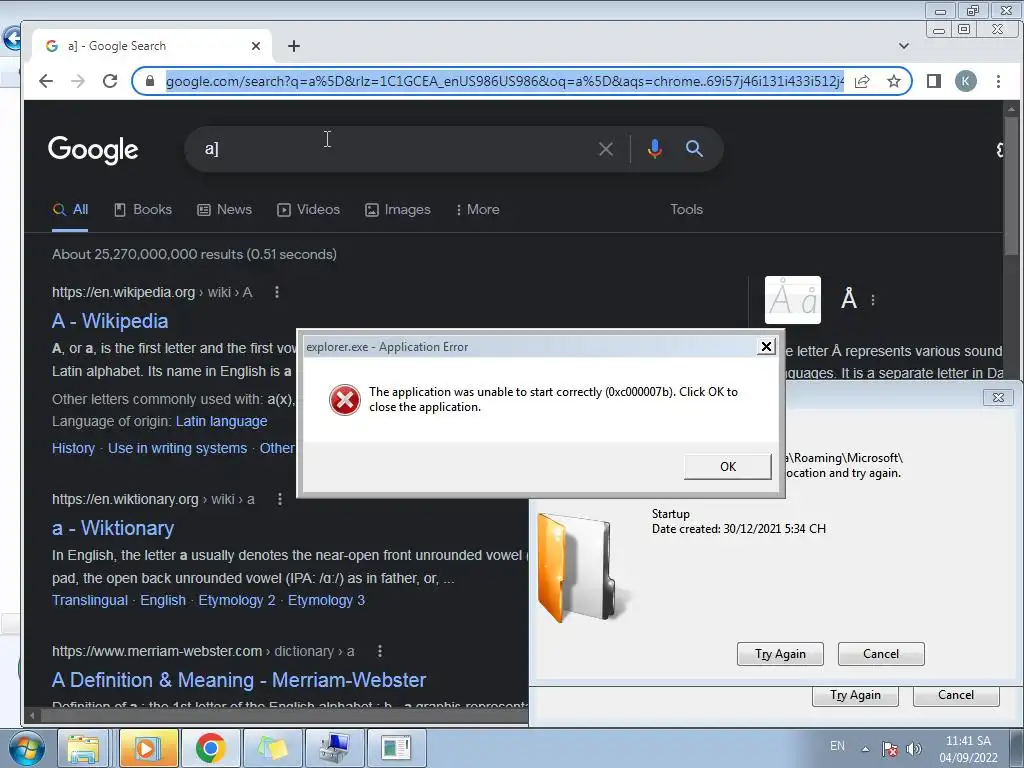Image resolution: width=1024 pixels, height=768 pixels.
Task: Start voice search with the microphone
Action: (x=654, y=149)
